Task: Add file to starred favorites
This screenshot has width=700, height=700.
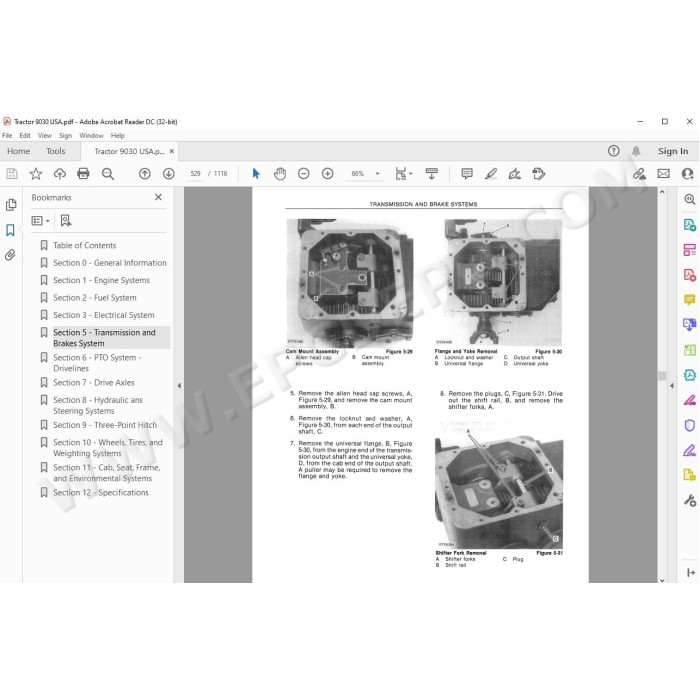Action: pos(36,174)
